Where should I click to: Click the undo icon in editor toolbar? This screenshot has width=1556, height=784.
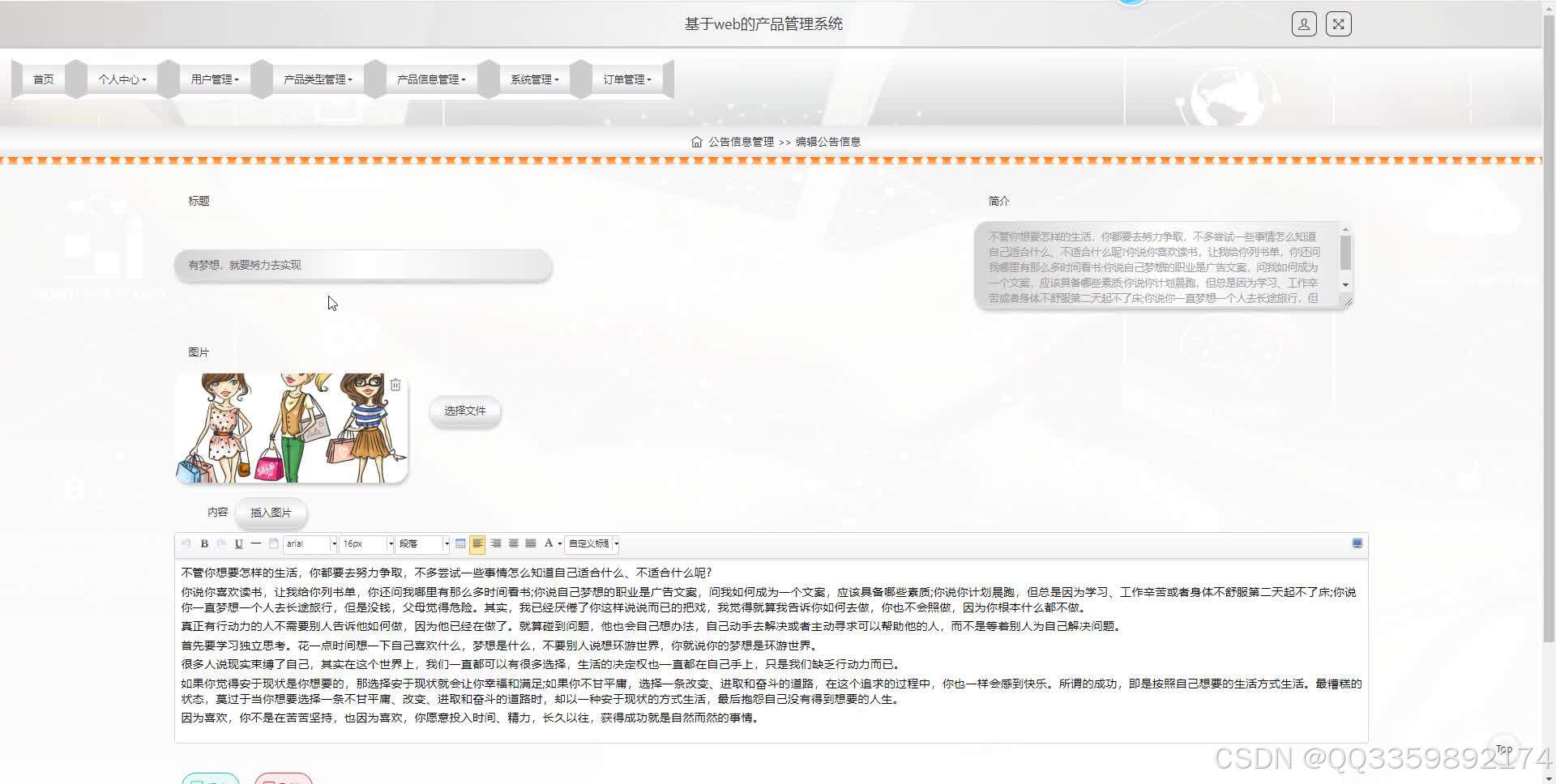click(187, 543)
